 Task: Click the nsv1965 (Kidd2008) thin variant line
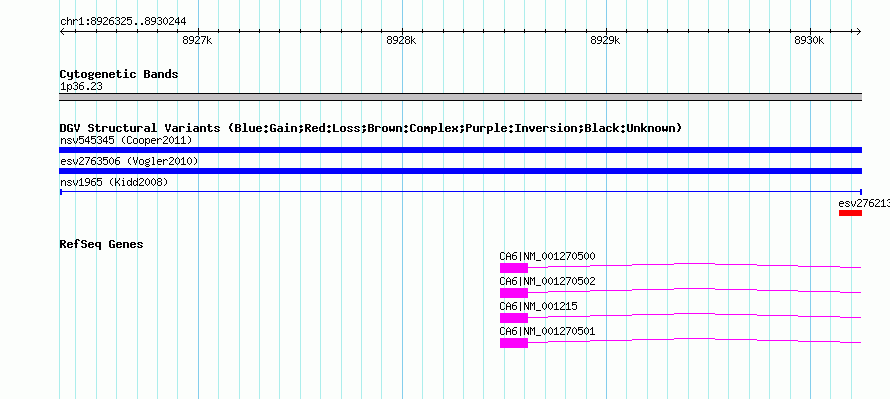pos(460,192)
